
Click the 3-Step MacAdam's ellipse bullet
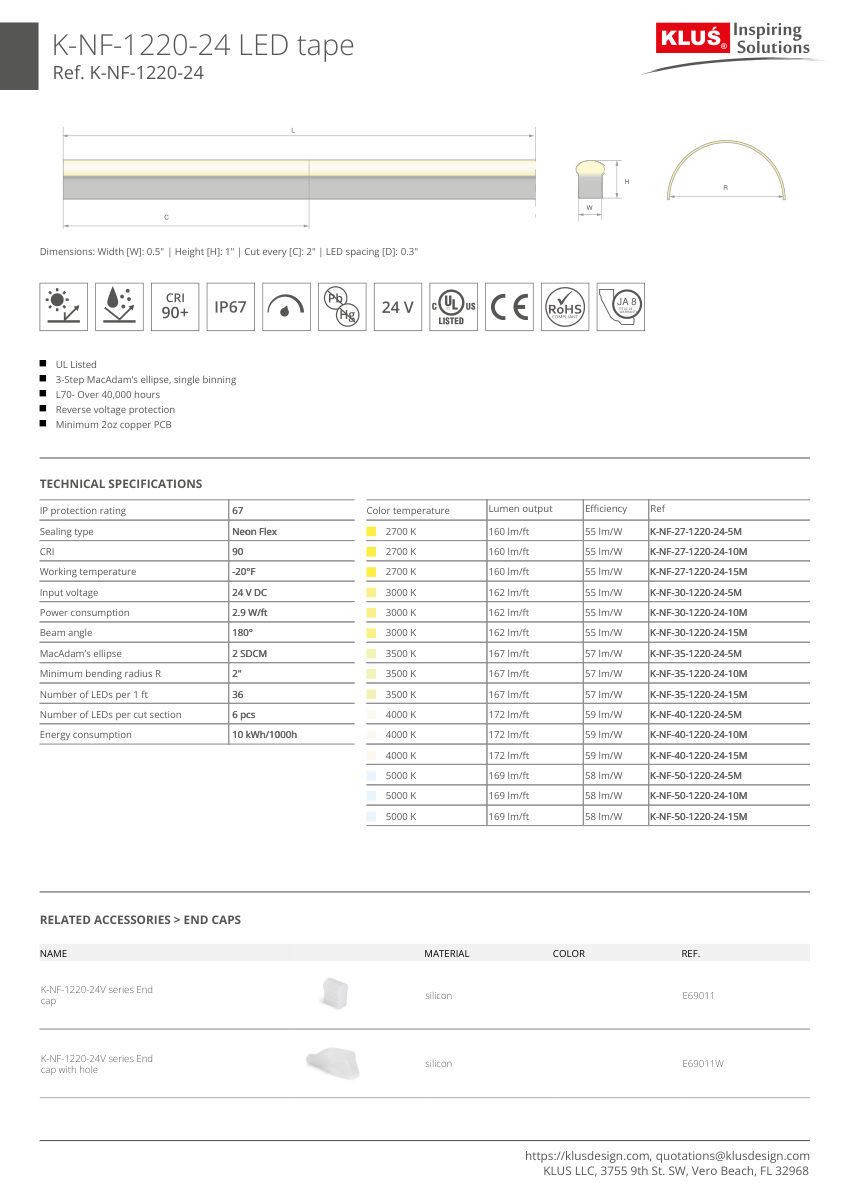pos(146,379)
